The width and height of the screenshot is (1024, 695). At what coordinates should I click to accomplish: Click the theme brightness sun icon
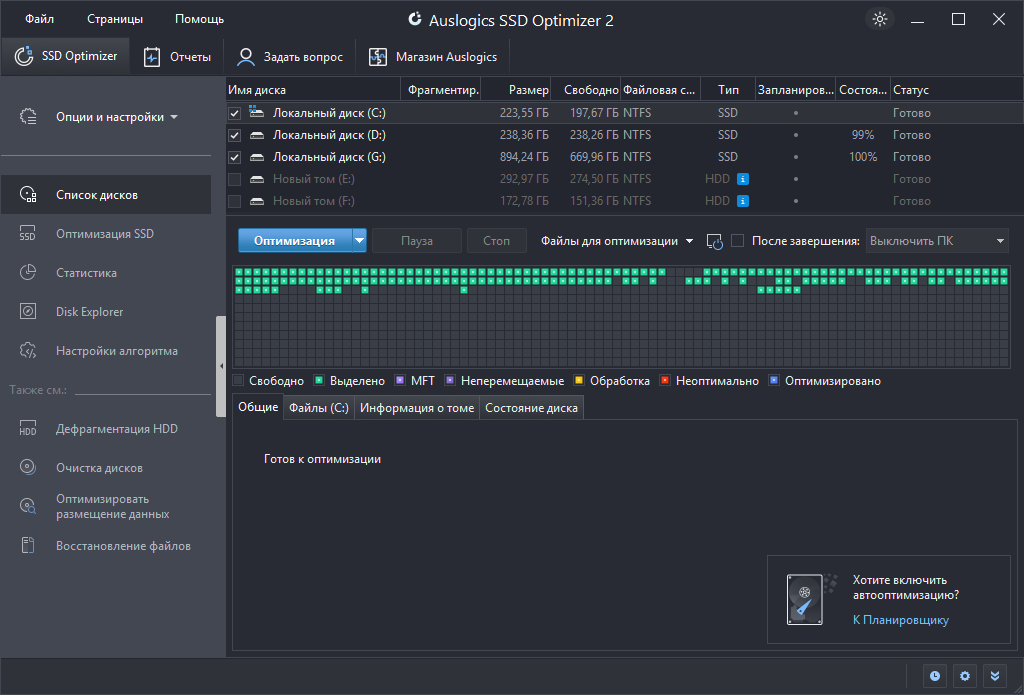pos(880,19)
